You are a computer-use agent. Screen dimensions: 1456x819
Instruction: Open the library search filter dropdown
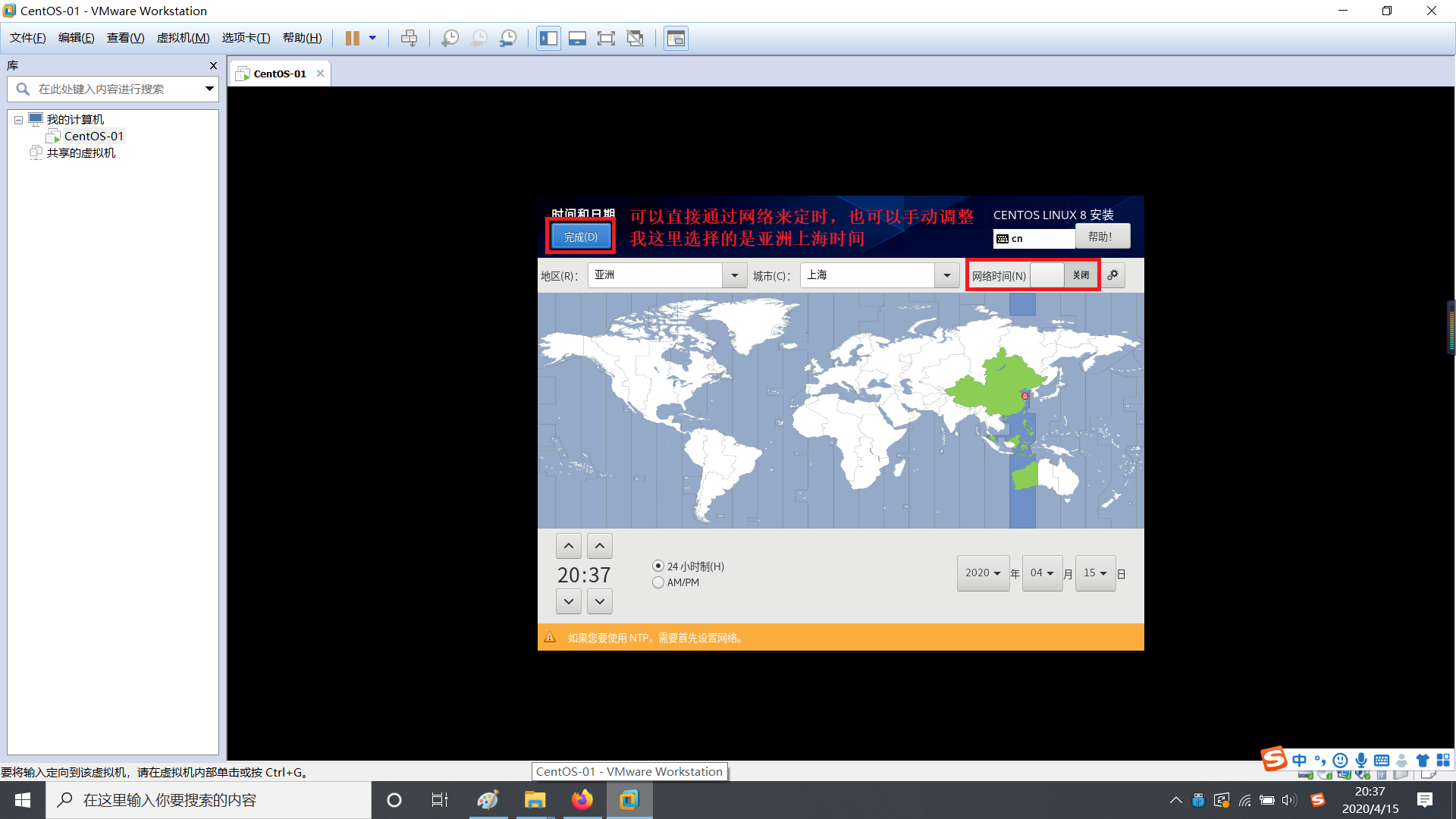(209, 89)
